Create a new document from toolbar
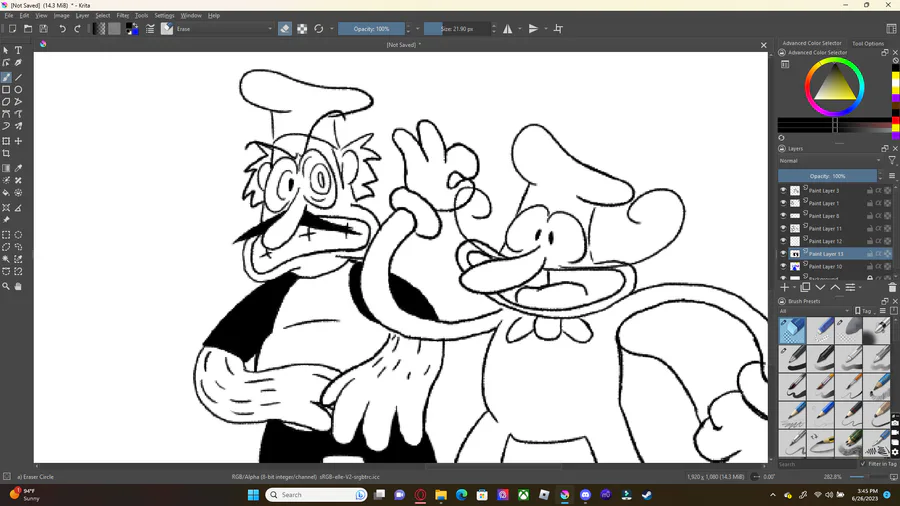 point(12,29)
